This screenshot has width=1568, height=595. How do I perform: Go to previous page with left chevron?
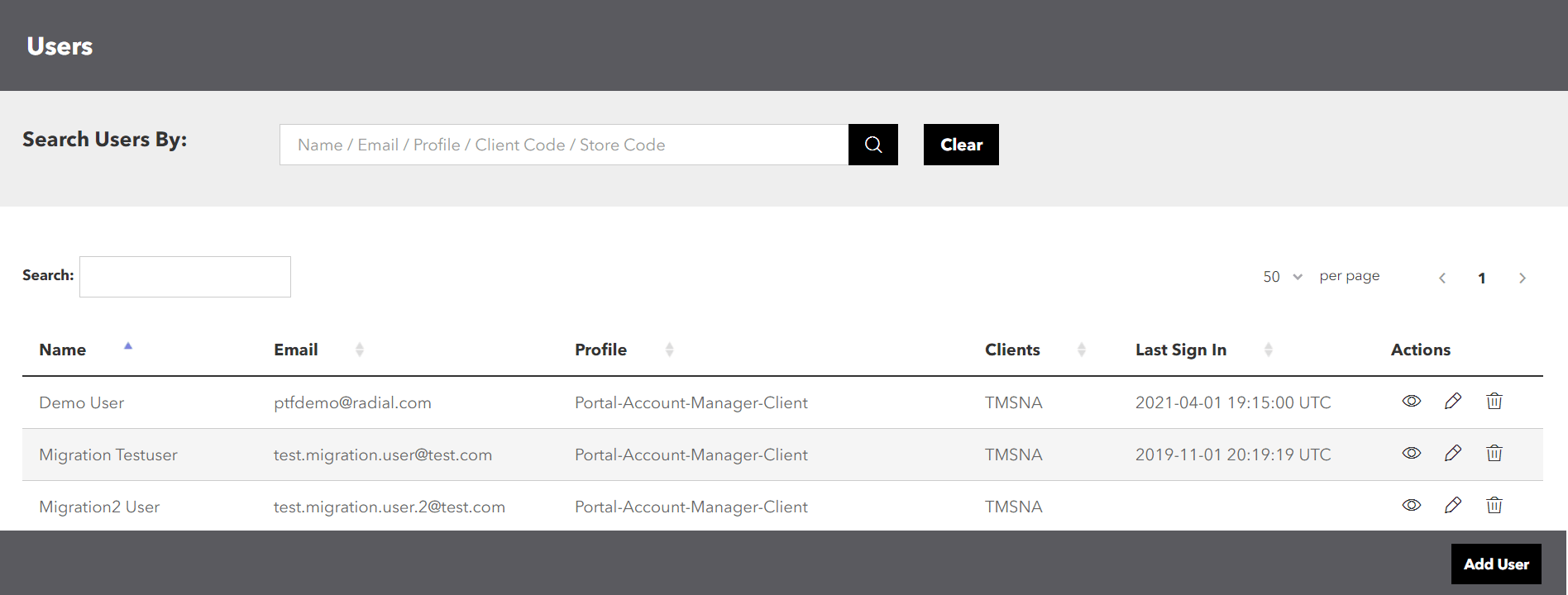1442,278
